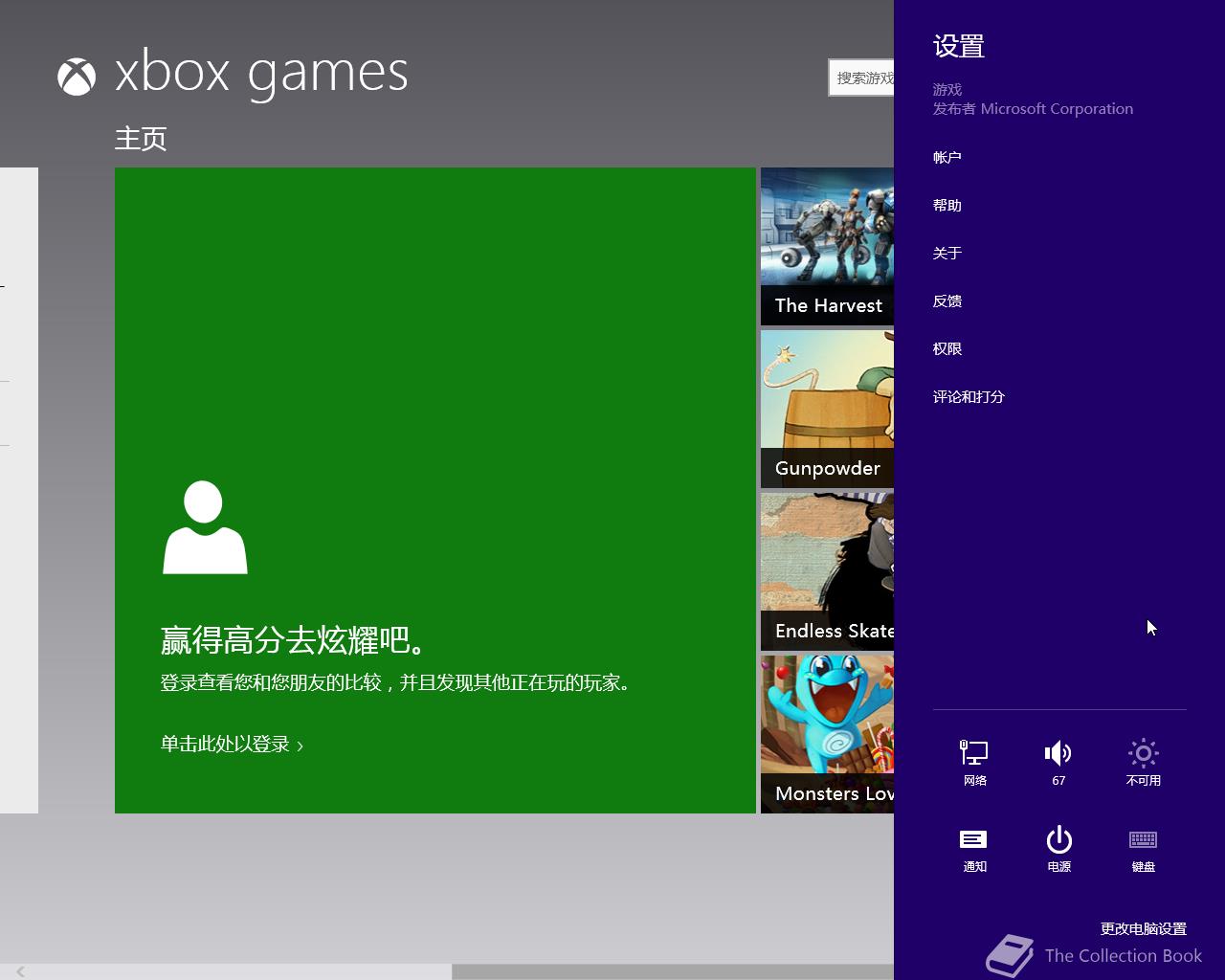Adjust the volume speaker icon showing 67
Image resolution: width=1225 pixels, height=980 pixels.
tap(1058, 763)
